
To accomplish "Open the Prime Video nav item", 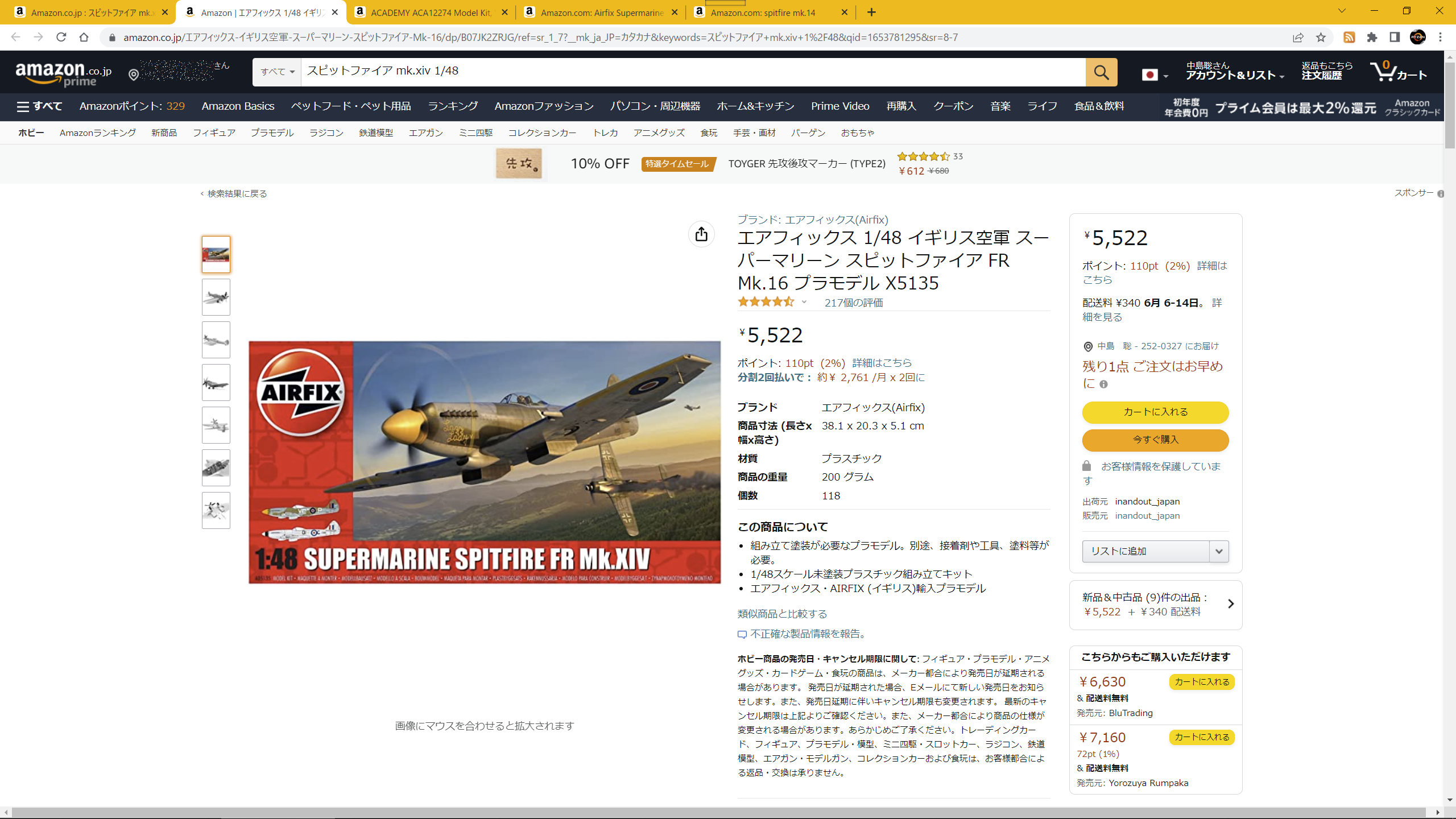I will 840,106.
